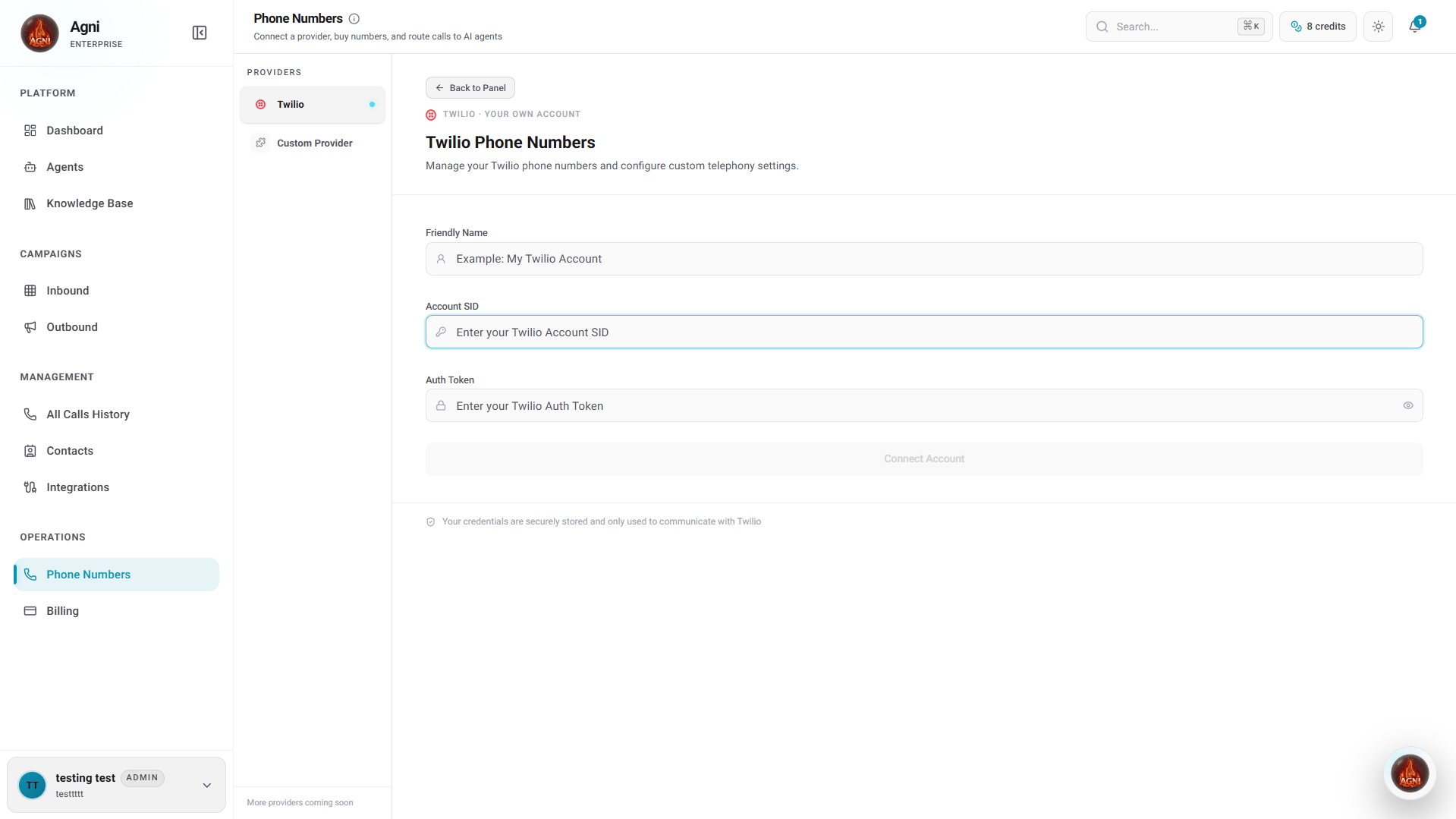The image size is (1456, 819).
Task: Go to Agents section
Action: 116,167
